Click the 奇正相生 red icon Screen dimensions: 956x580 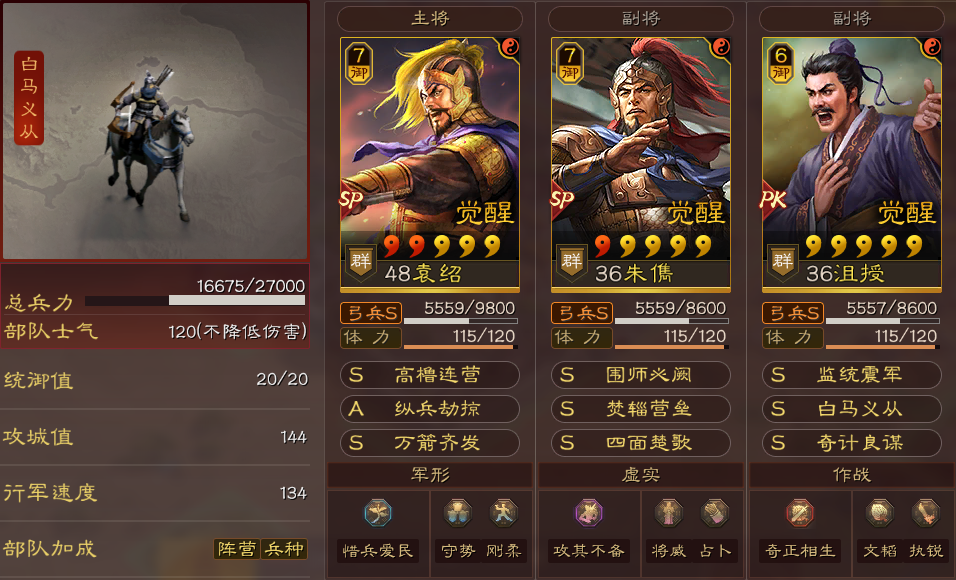tap(800, 513)
